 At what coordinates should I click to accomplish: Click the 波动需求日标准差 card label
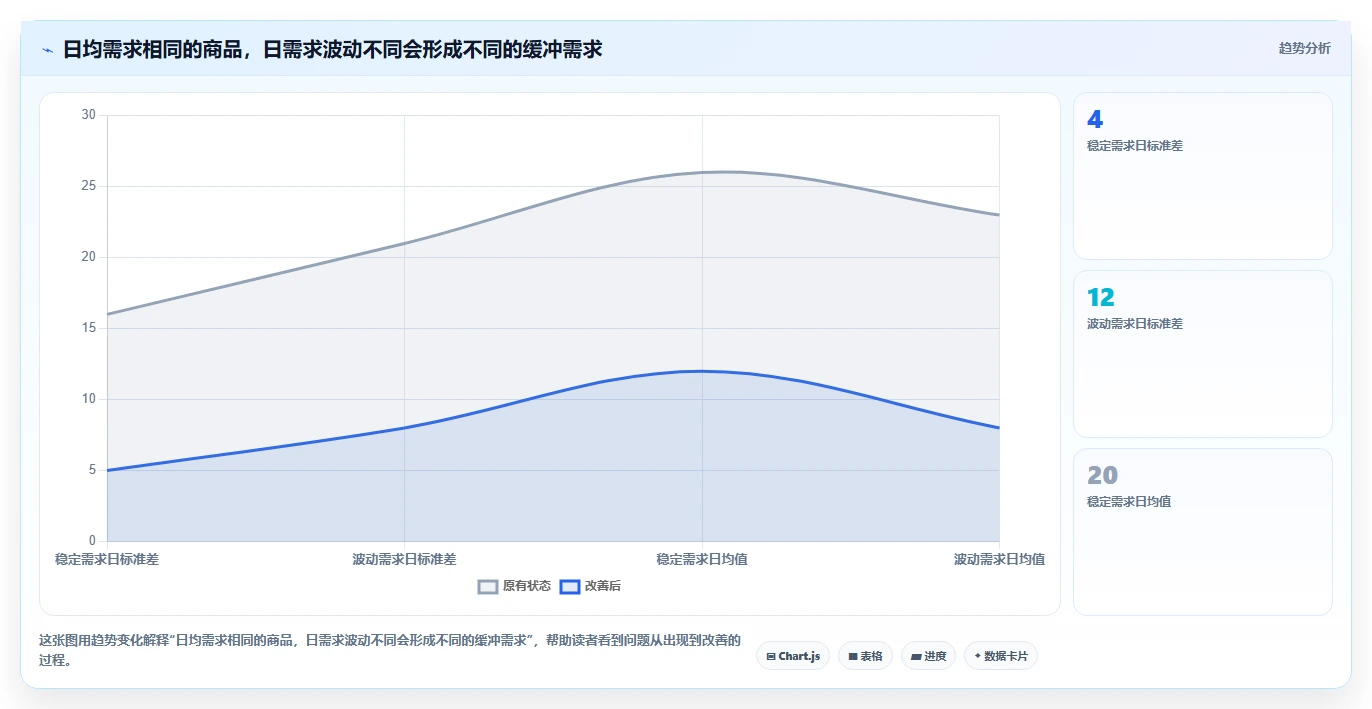1135,324
